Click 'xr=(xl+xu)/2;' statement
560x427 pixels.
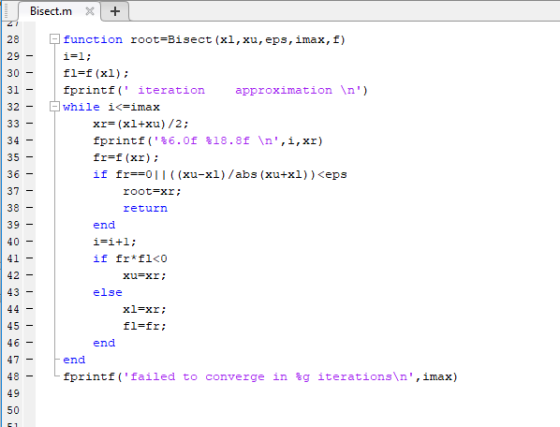point(141,124)
